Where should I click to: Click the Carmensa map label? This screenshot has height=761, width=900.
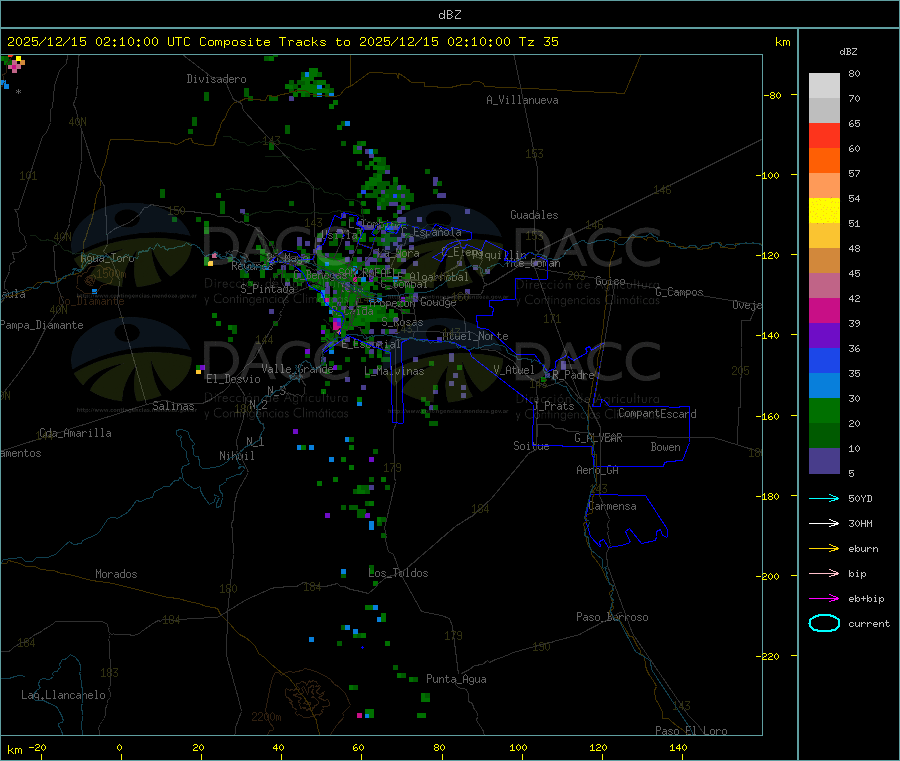tap(612, 506)
